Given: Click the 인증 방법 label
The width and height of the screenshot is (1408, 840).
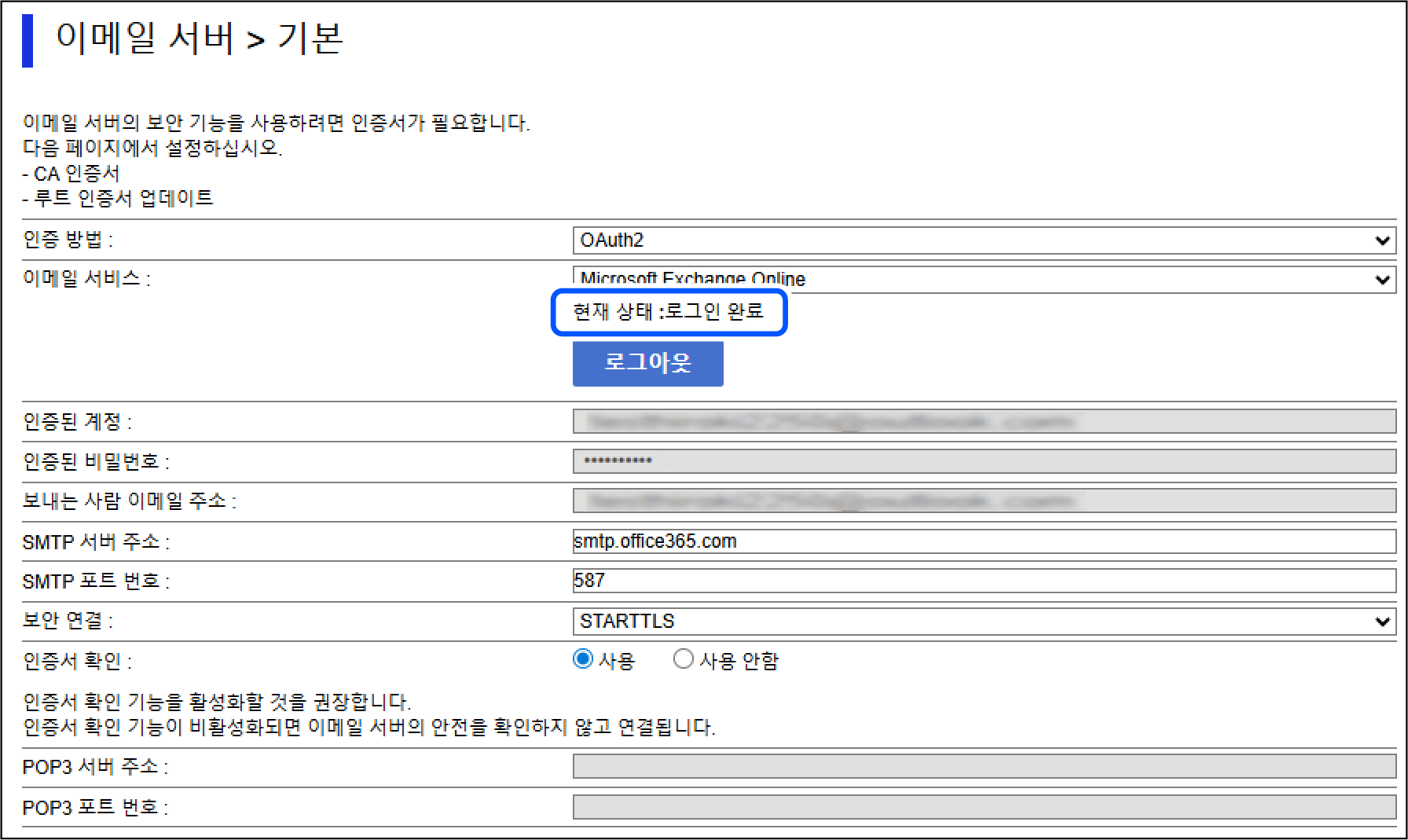Looking at the screenshot, I should [x=68, y=240].
